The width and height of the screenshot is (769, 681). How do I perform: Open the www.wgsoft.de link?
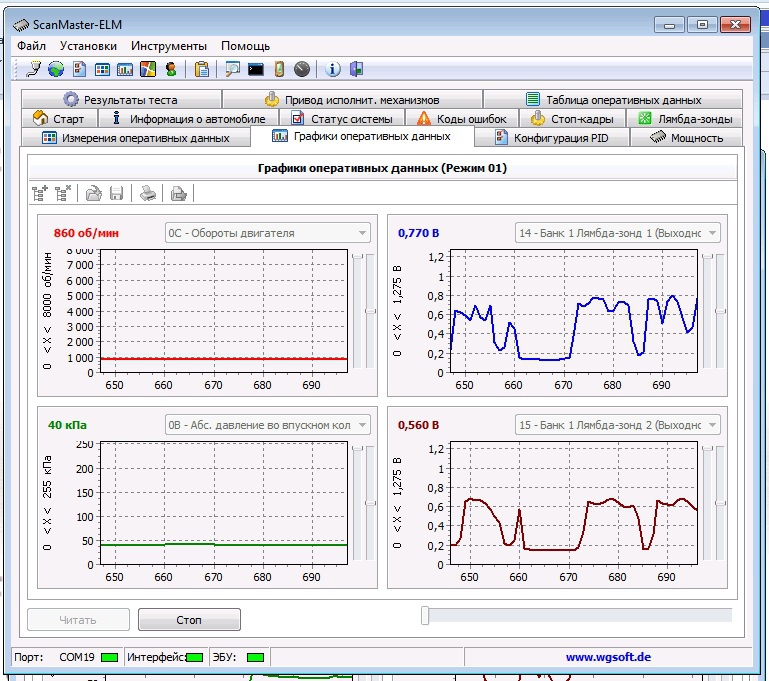608,658
